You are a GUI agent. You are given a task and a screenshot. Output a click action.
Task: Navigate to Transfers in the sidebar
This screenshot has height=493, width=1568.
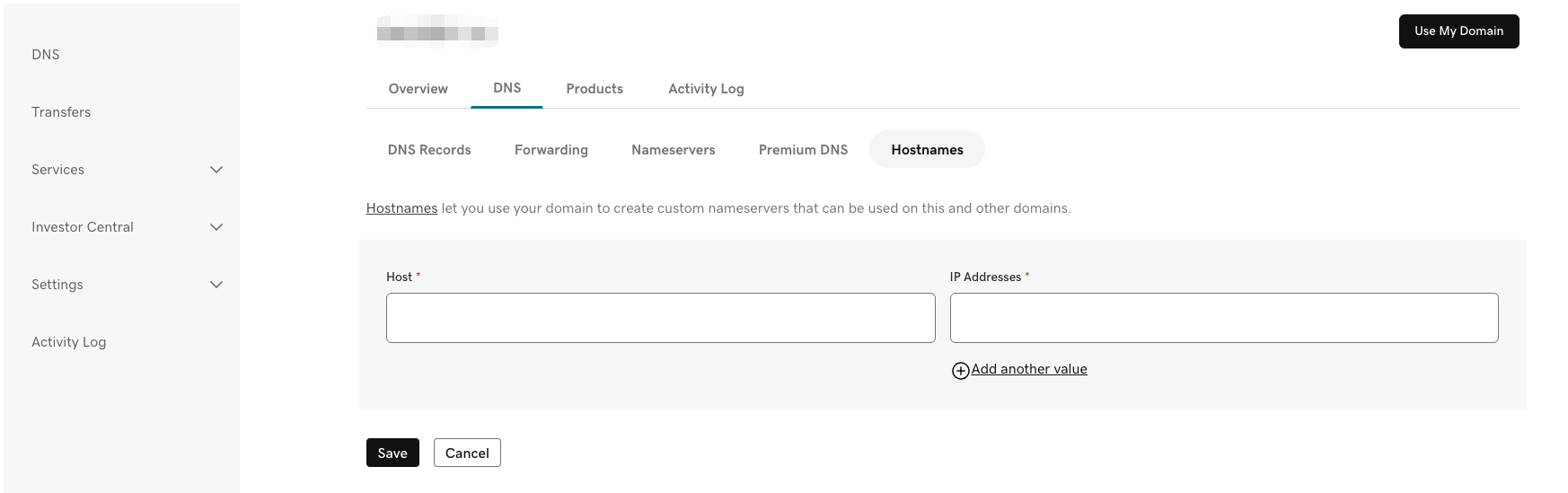coord(61,112)
